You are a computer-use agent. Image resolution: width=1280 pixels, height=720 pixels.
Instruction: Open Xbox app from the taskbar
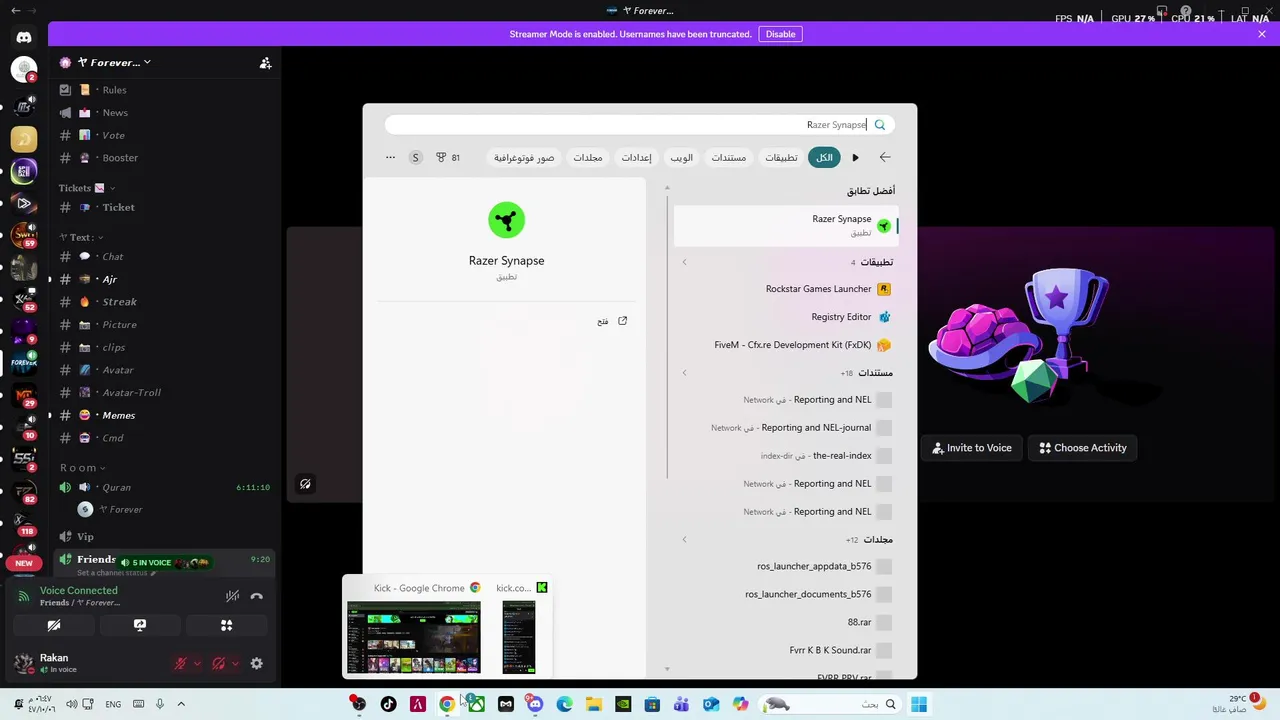tap(477, 704)
